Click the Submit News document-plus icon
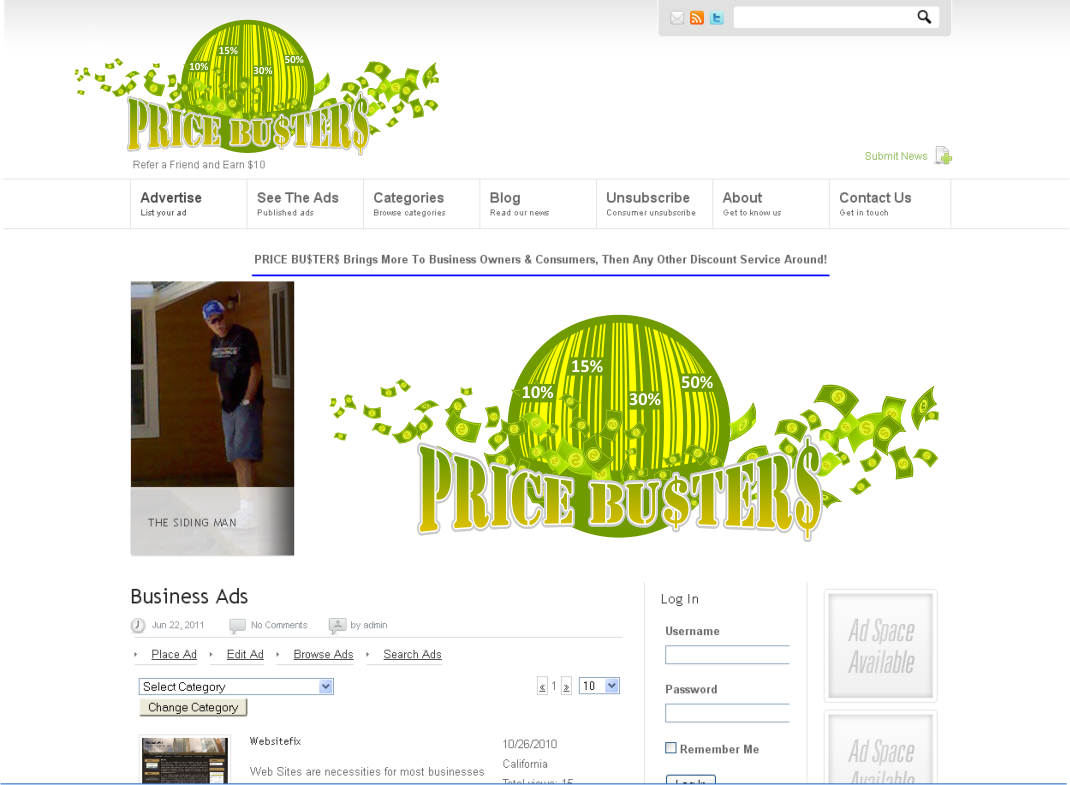Screen dimensions: 1070x785 click(943, 156)
